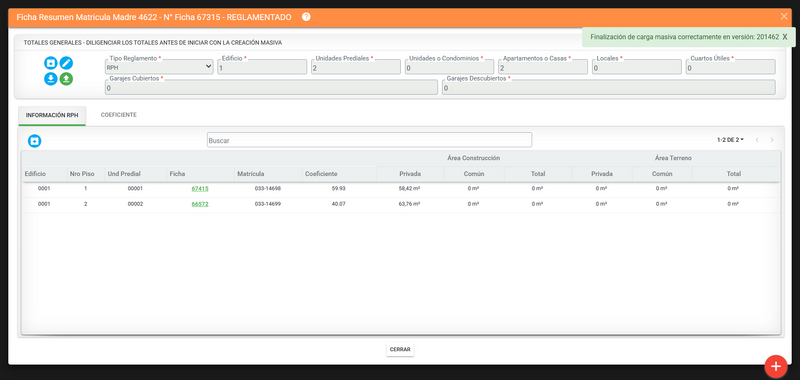Select matrícula cell 033-14698
The image size is (800, 380).
pyautogui.click(x=268, y=189)
